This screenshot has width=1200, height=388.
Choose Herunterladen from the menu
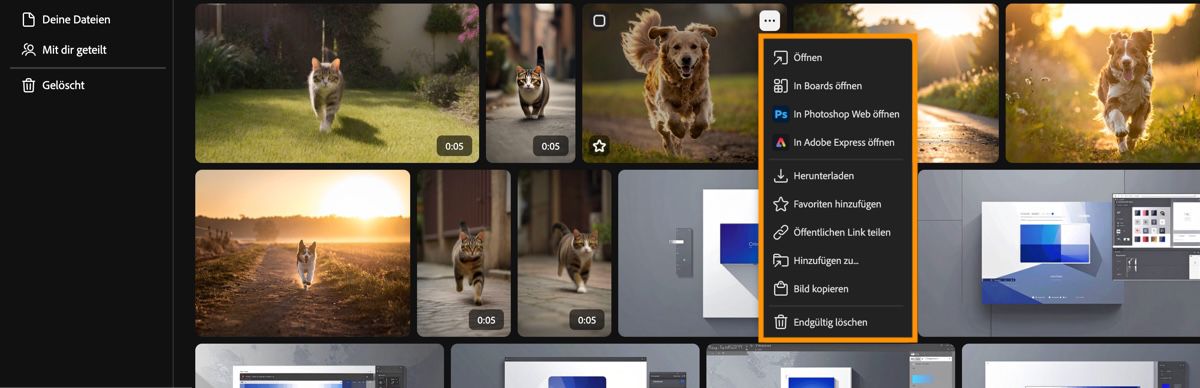(x=838, y=176)
